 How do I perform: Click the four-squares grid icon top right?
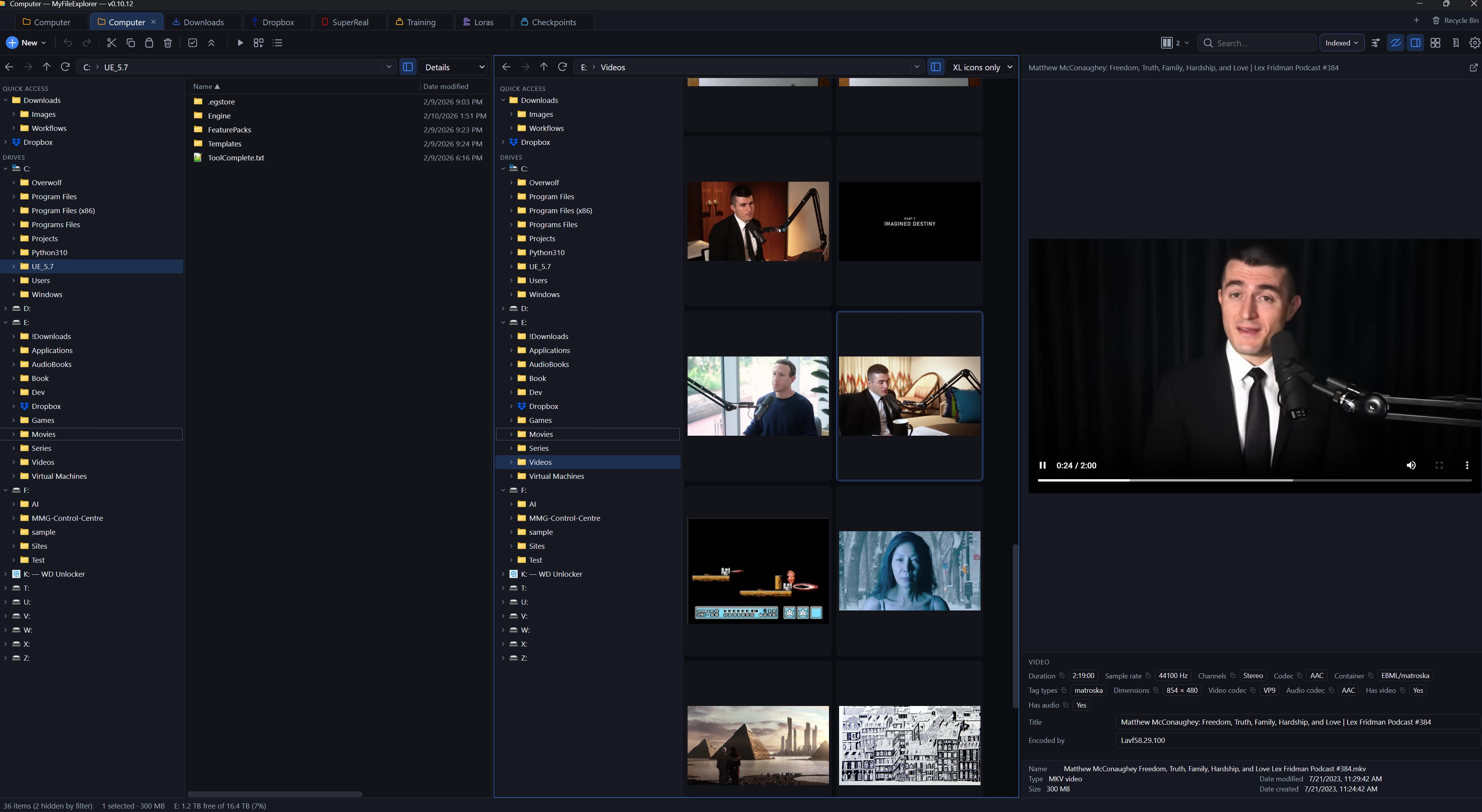1435,43
